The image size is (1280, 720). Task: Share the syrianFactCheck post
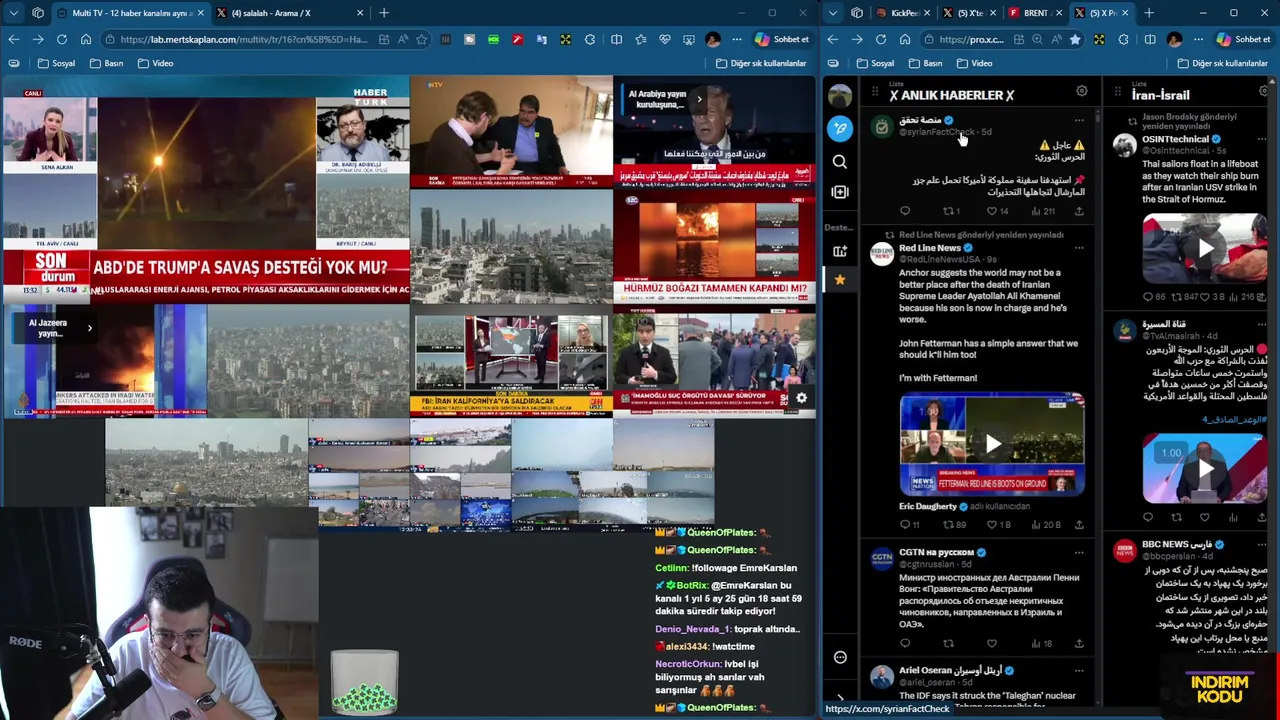coord(1079,211)
